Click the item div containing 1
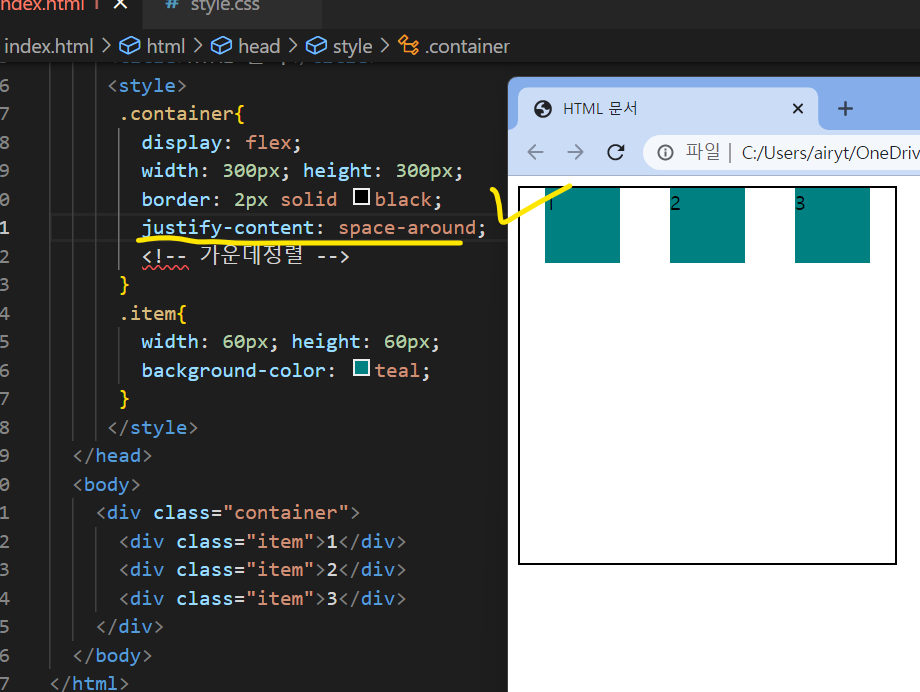920x692 pixels. [x=262, y=541]
